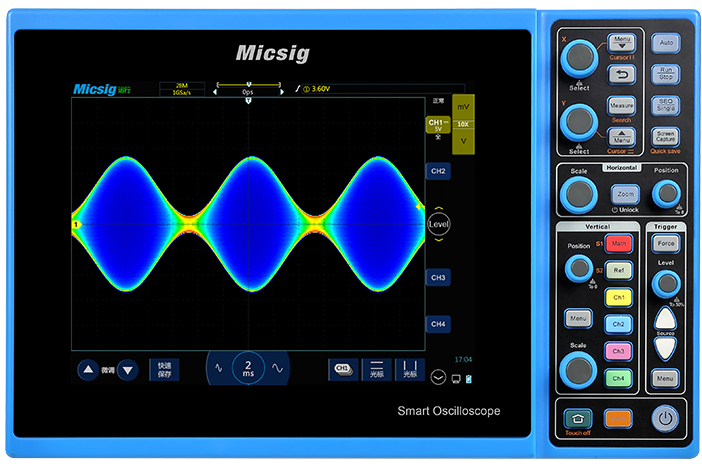Tap the compress waveform icon left of 2 ms
This screenshot has width=702, height=466.
219,368
